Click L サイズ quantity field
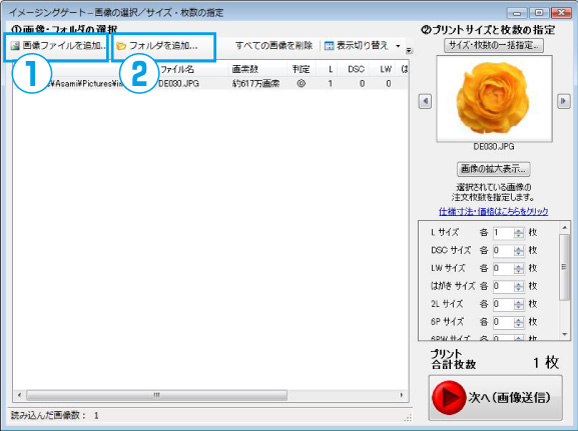The width and height of the screenshot is (578, 431). [504, 233]
